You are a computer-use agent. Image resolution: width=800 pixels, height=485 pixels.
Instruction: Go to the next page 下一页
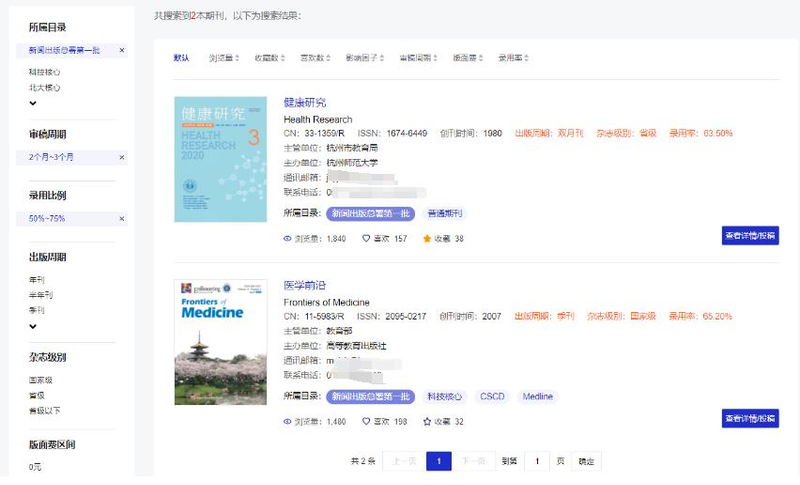point(473,461)
